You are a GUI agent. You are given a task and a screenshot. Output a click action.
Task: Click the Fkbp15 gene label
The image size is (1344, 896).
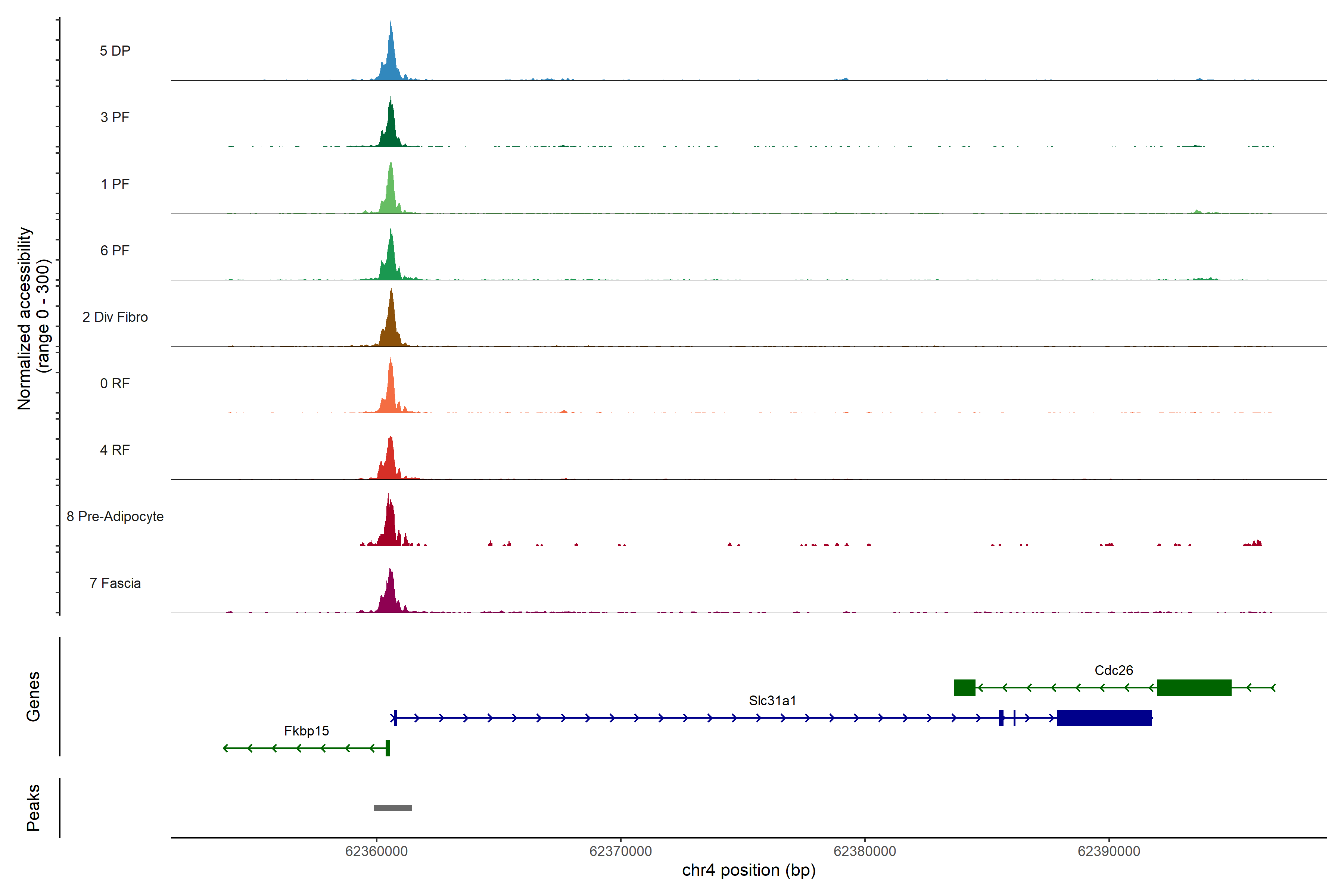[306, 731]
